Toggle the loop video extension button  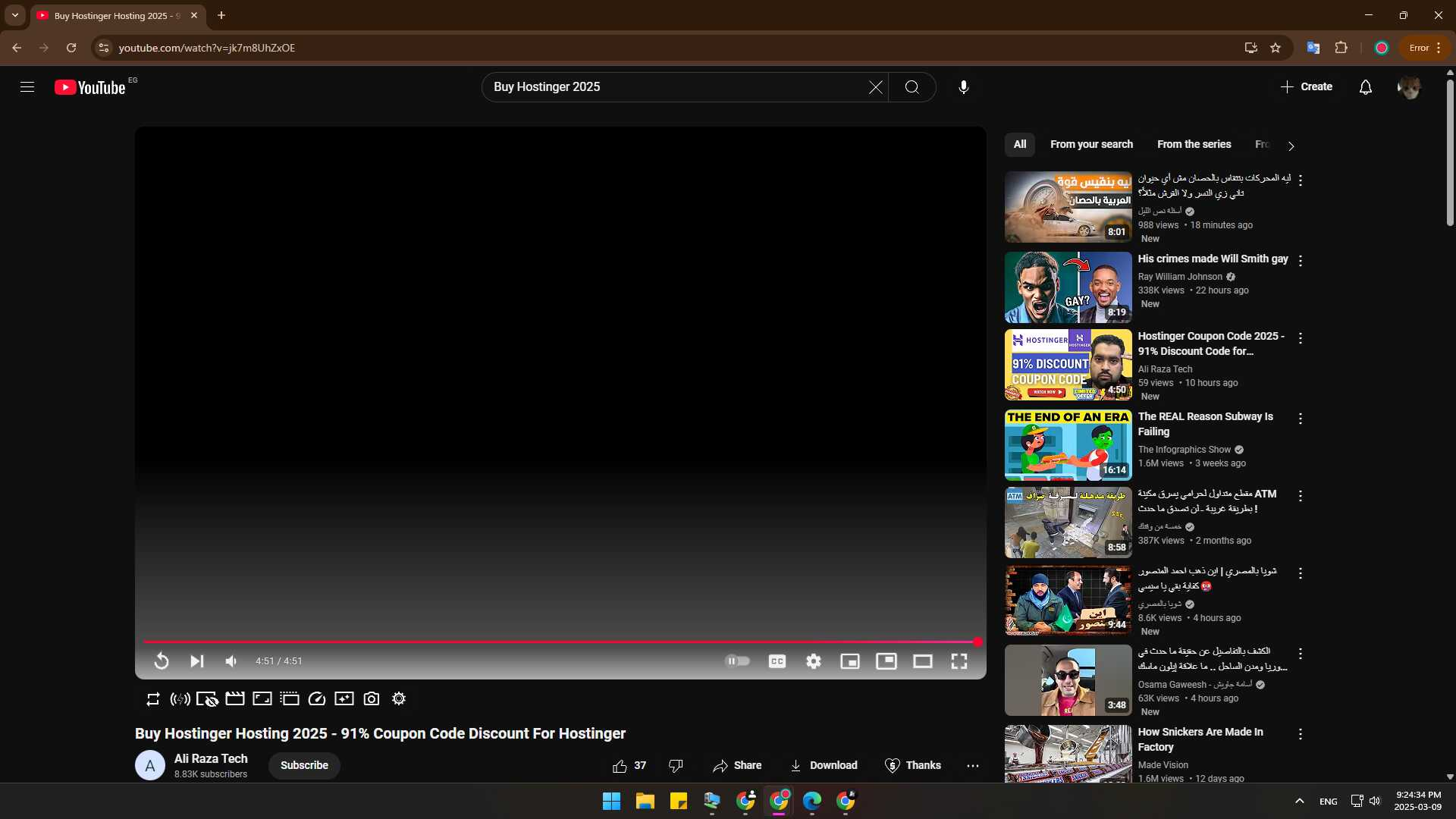click(152, 699)
